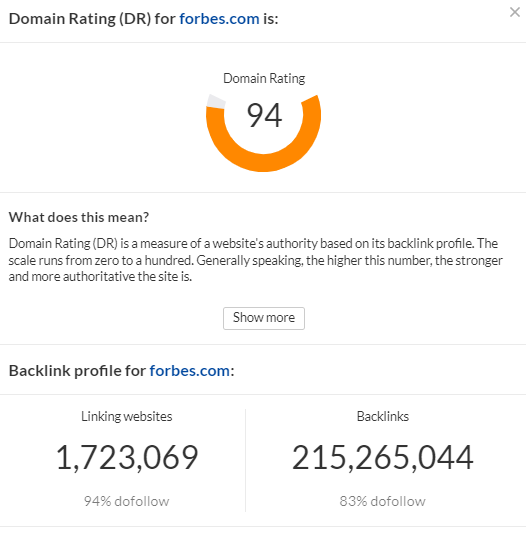
Task: Click the Backlinks label
Action: [x=383, y=416]
